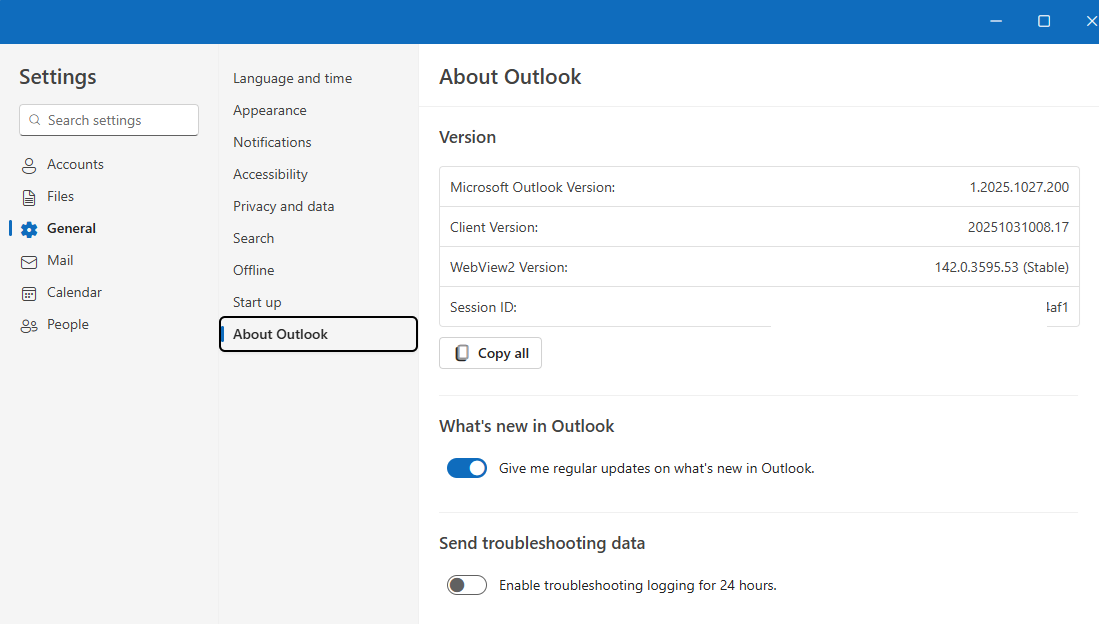Screen dimensions: 1099x624
Task: Click the version number 1.2025.1027.200
Action: pyautogui.click(x=1019, y=187)
